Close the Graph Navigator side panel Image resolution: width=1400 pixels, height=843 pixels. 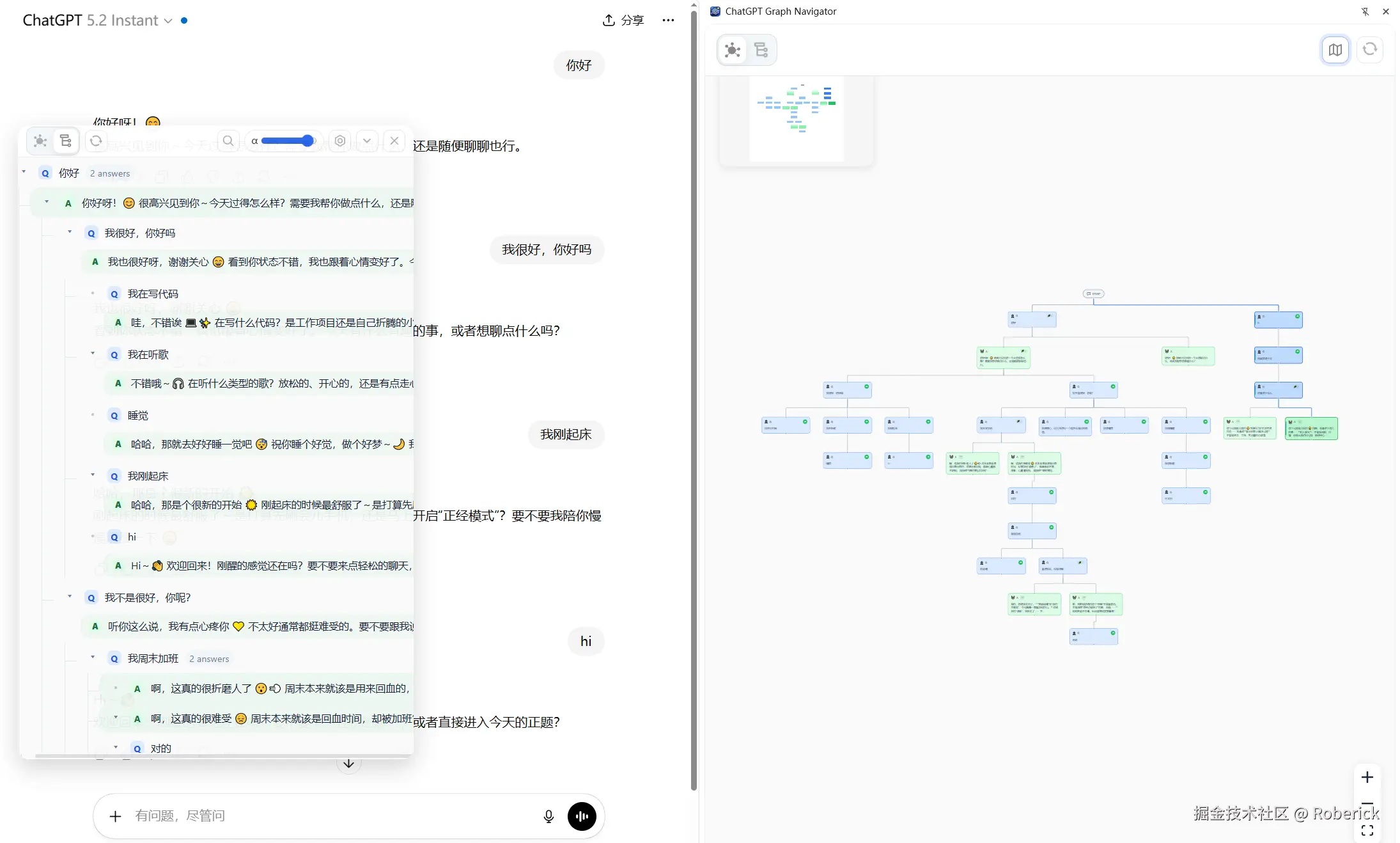point(1386,12)
